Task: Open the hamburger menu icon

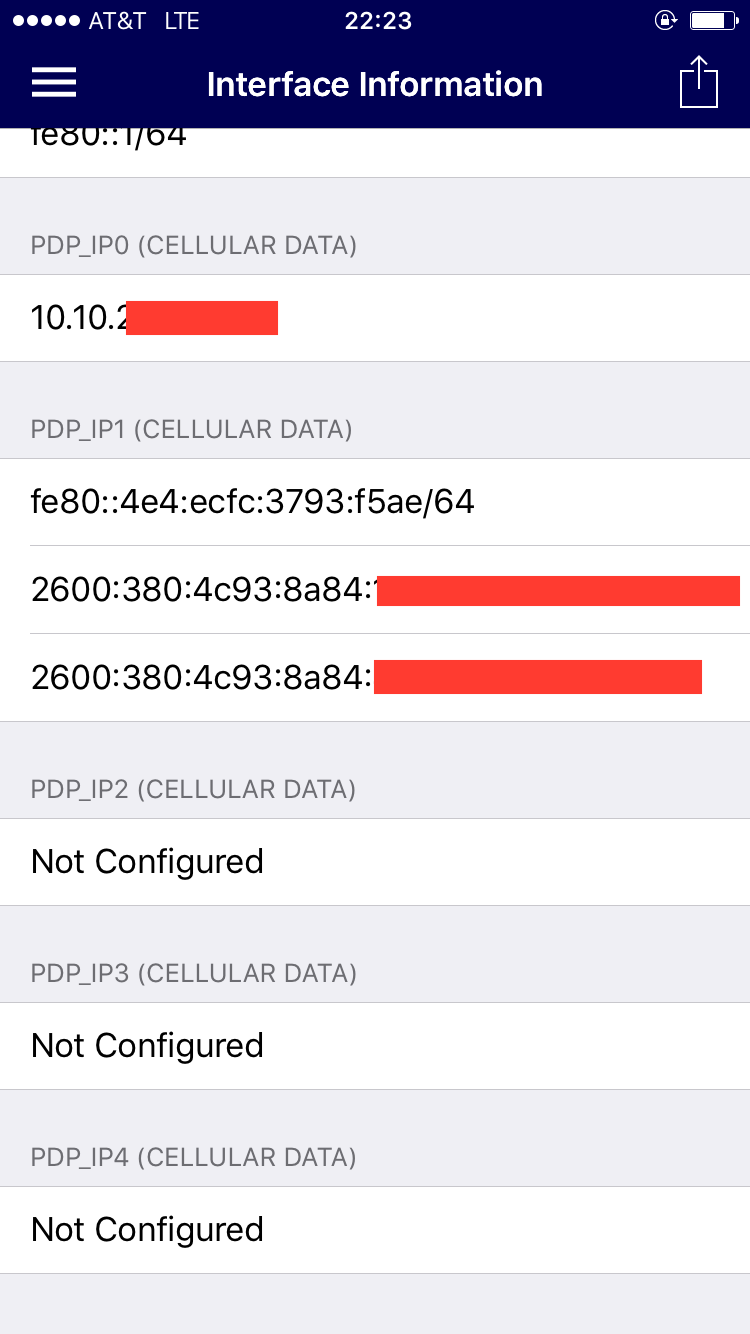Action: tap(54, 83)
